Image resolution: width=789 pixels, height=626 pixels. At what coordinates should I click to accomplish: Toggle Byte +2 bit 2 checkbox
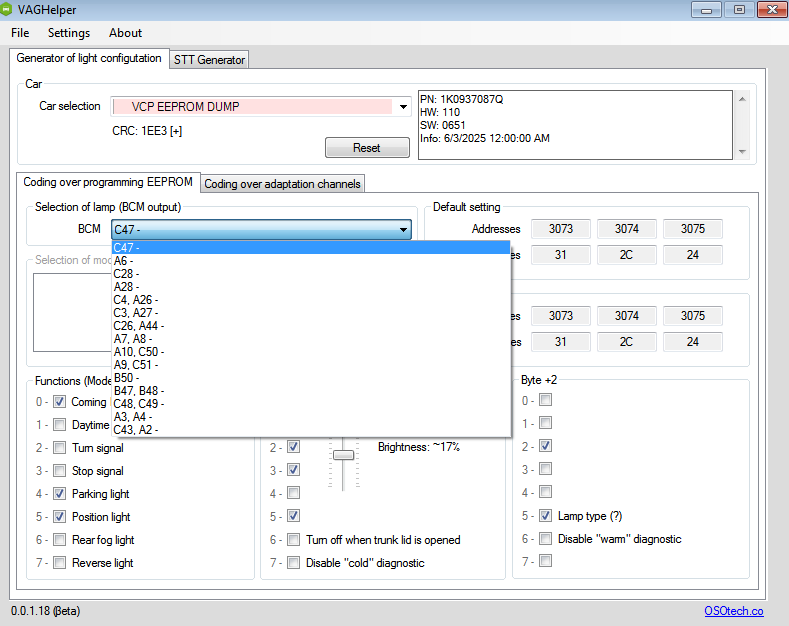click(x=545, y=446)
